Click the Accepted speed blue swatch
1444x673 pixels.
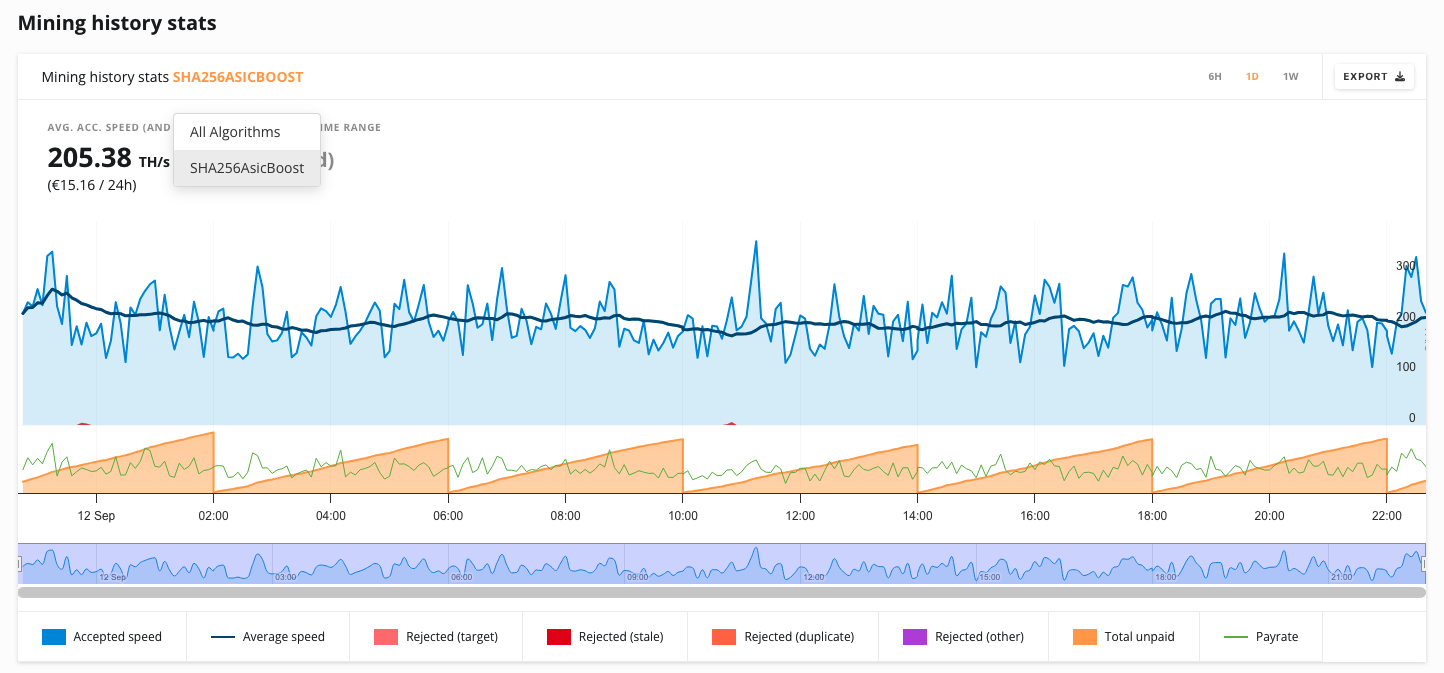click(x=54, y=637)
